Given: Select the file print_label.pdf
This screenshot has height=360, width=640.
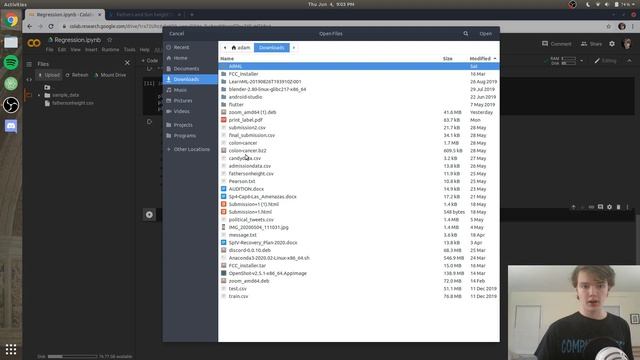Looking at the screenshot, I should click(359, 120).
